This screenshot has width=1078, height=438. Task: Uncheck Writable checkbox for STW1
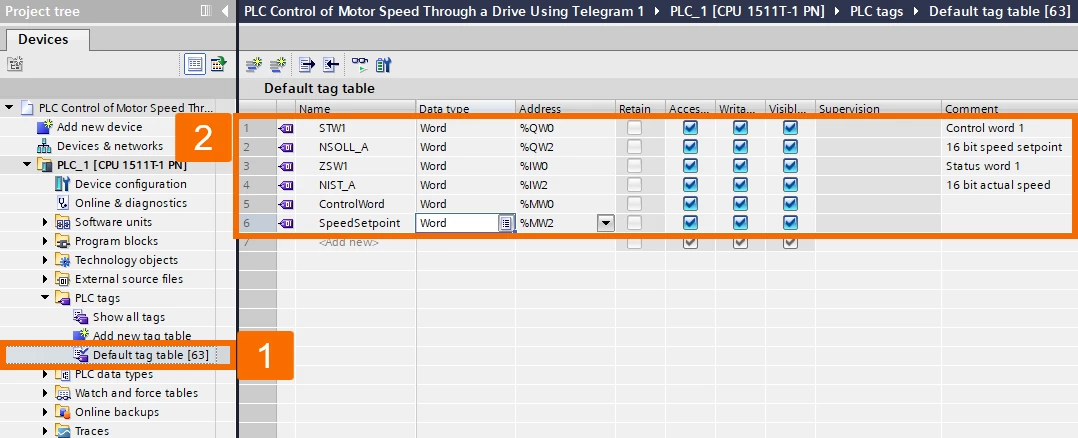(x=740, y=128)
